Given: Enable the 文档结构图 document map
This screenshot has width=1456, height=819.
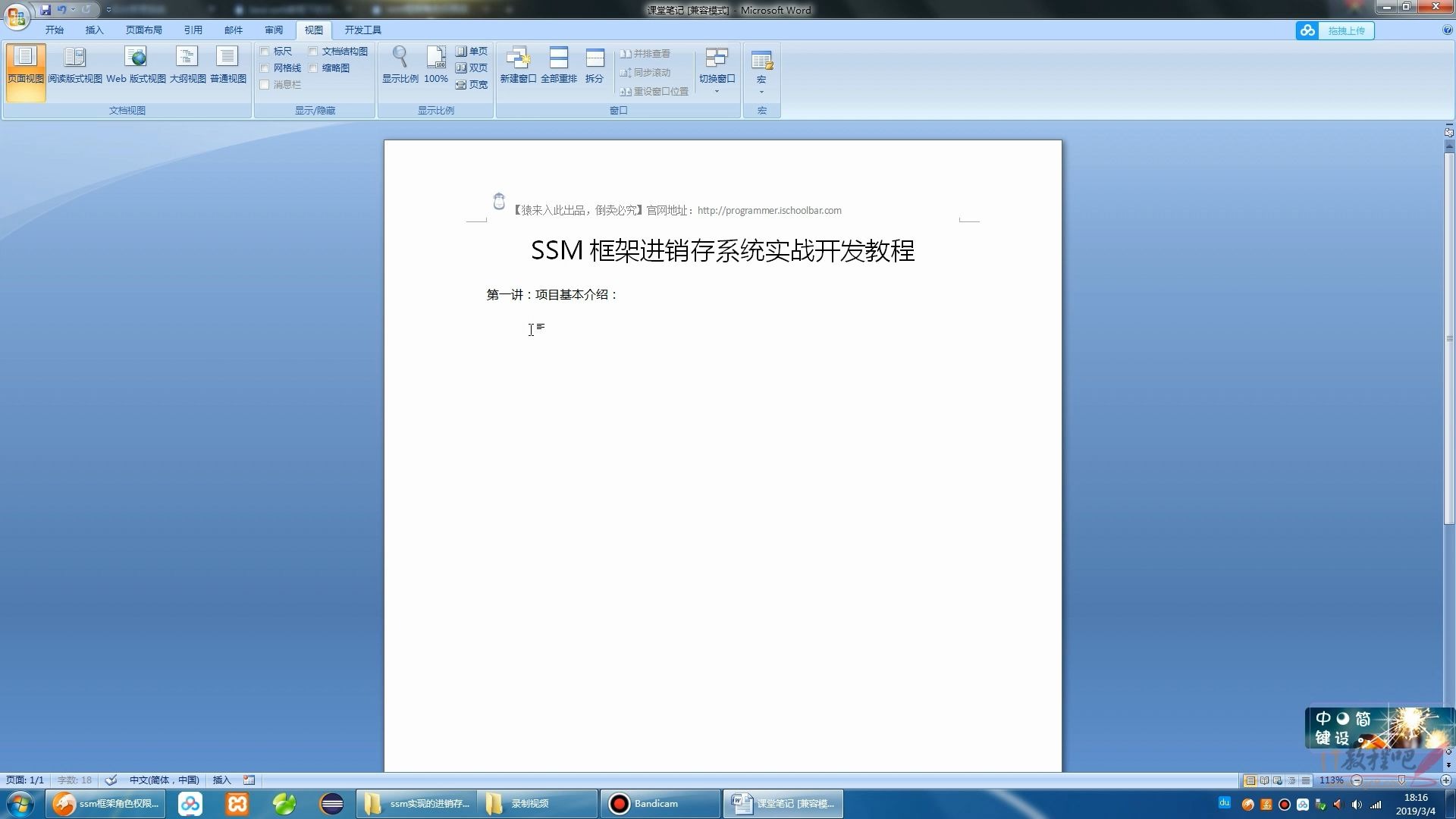Looking at the screenshot, I should pyautogui.click(x=315, y=51).
